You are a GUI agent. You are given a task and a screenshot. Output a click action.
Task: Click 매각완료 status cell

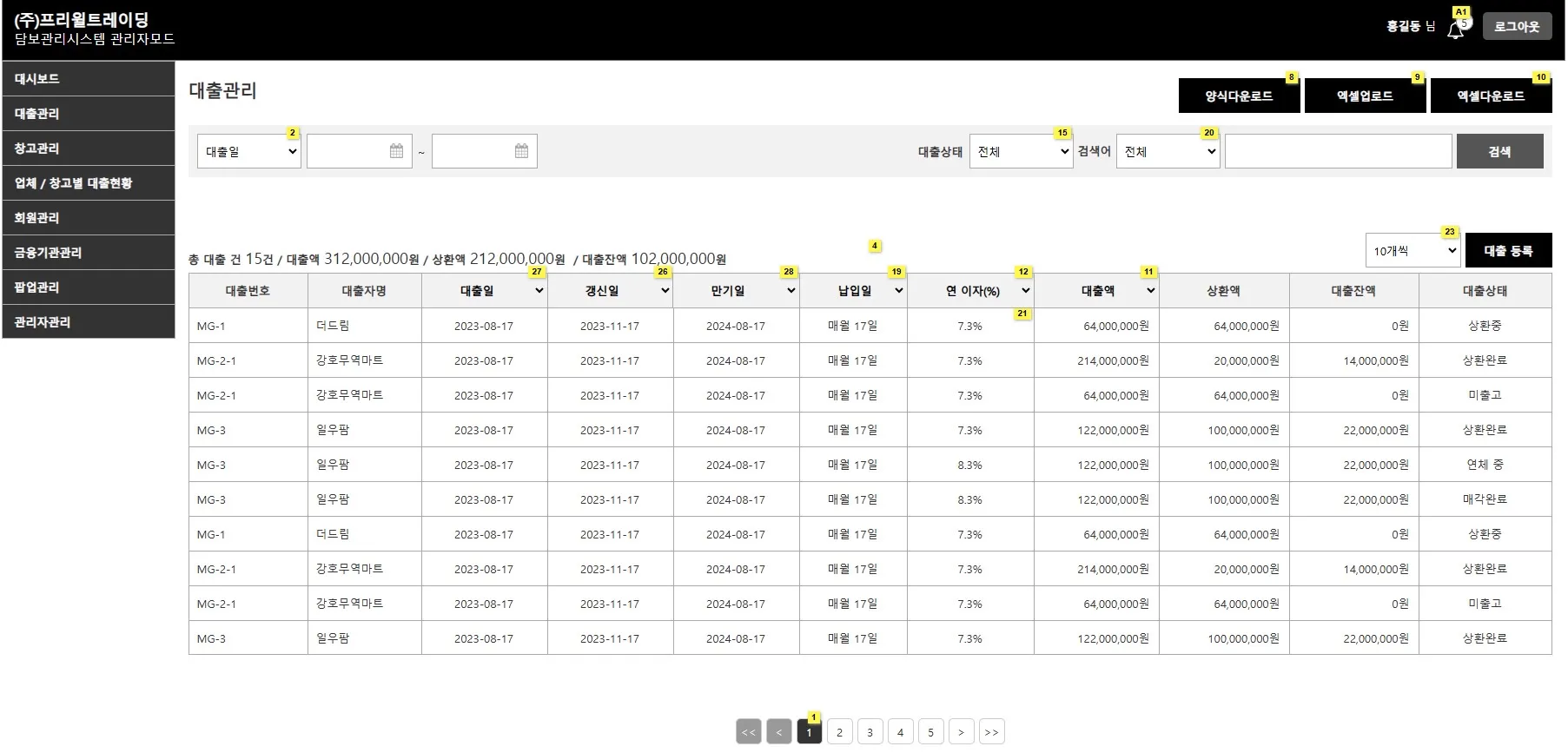point(1485,499)
